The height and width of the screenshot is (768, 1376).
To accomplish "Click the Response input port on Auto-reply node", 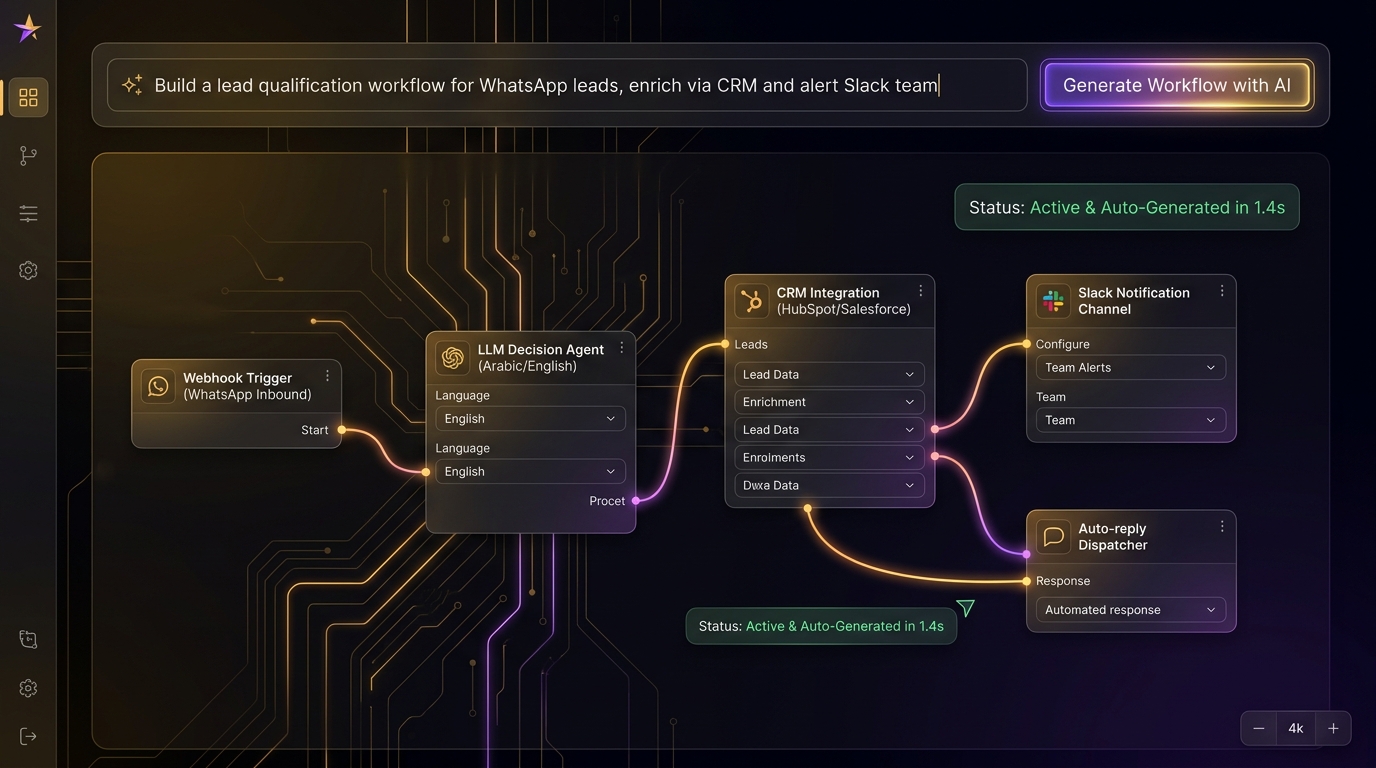I will click(x=1027, y=581).
